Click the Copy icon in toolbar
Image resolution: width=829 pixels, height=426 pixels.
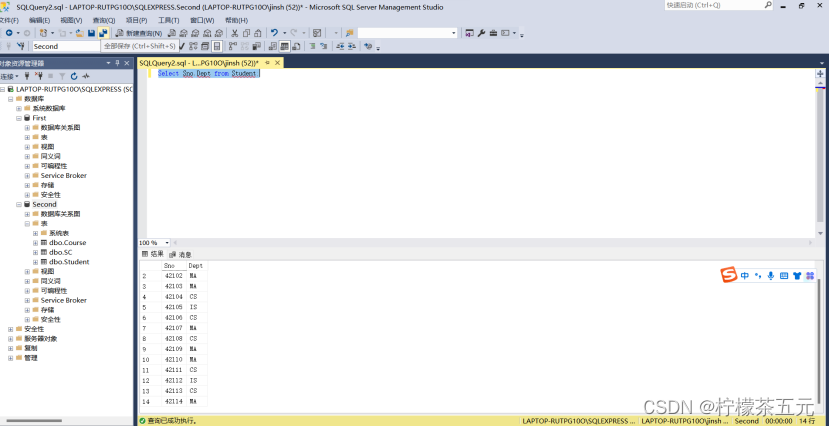[246, 33]
